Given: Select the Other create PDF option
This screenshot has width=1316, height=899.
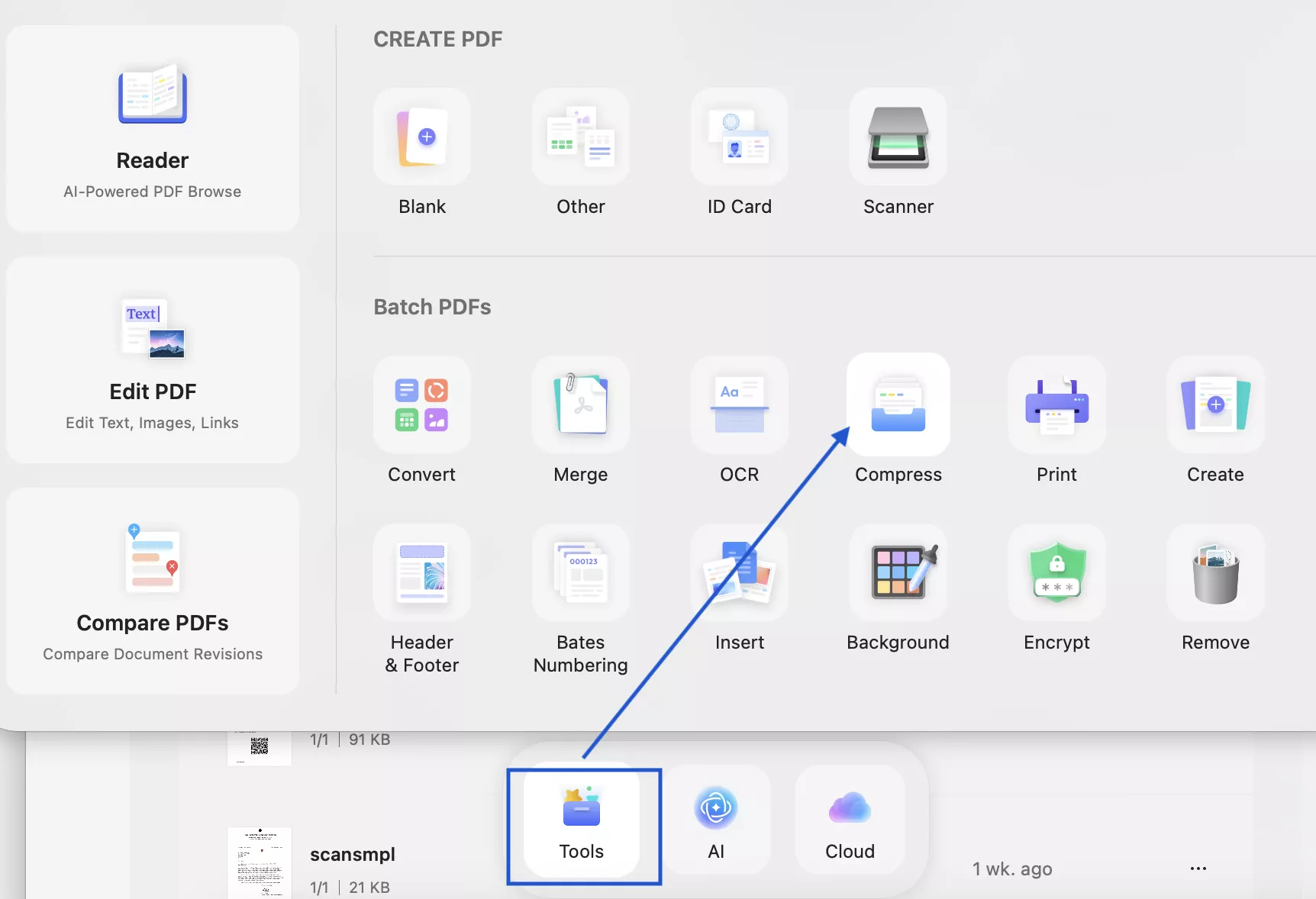Looking at the screenshot, I should click(581, 137).
